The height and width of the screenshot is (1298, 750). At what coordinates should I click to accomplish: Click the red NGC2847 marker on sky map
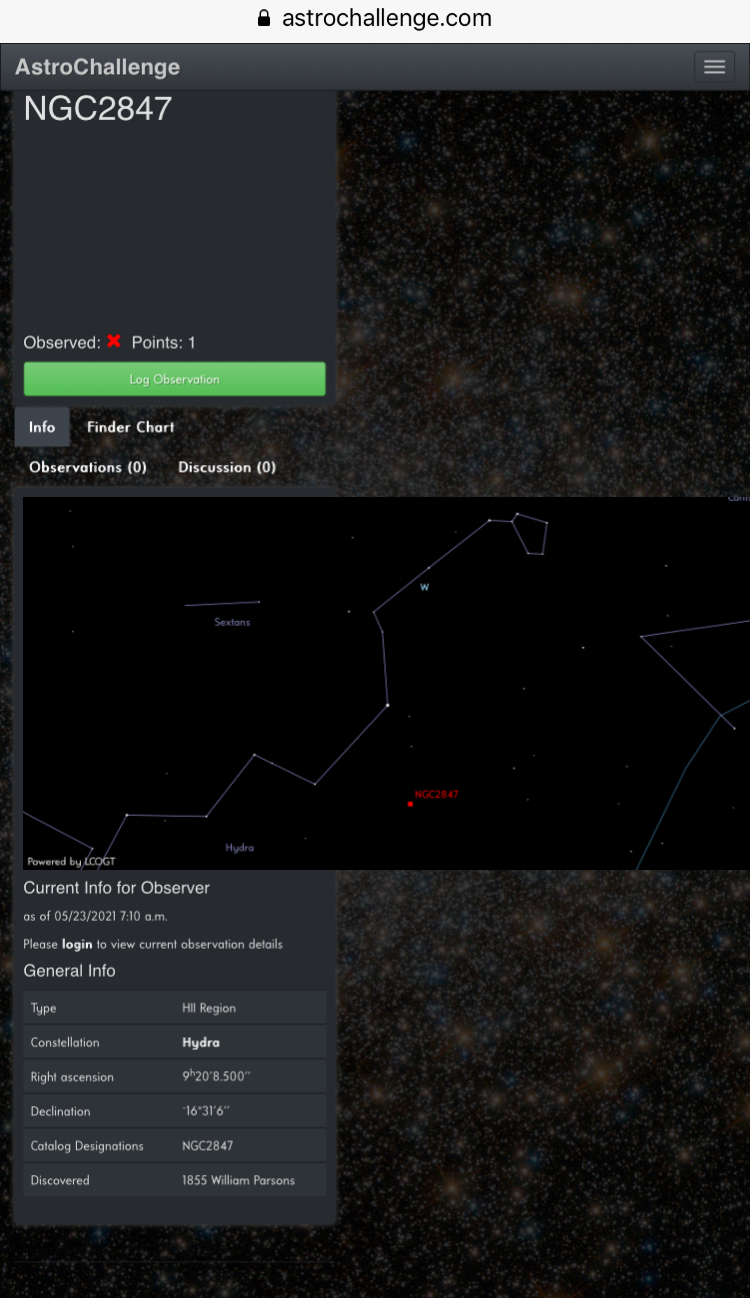point(410,803)
